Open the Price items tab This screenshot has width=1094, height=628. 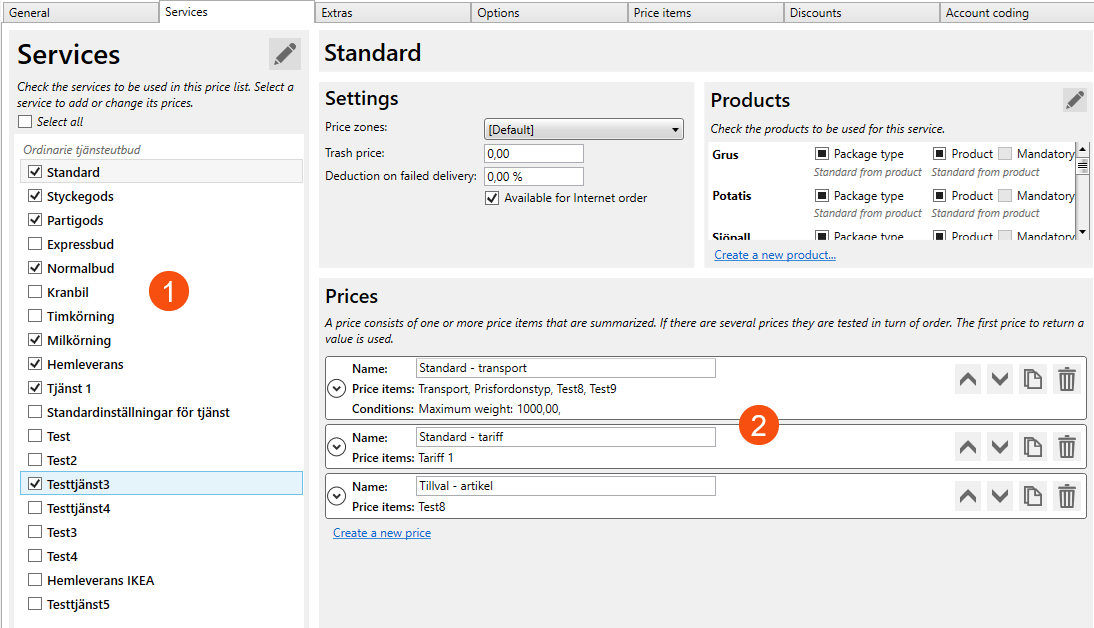pos(705,13)
